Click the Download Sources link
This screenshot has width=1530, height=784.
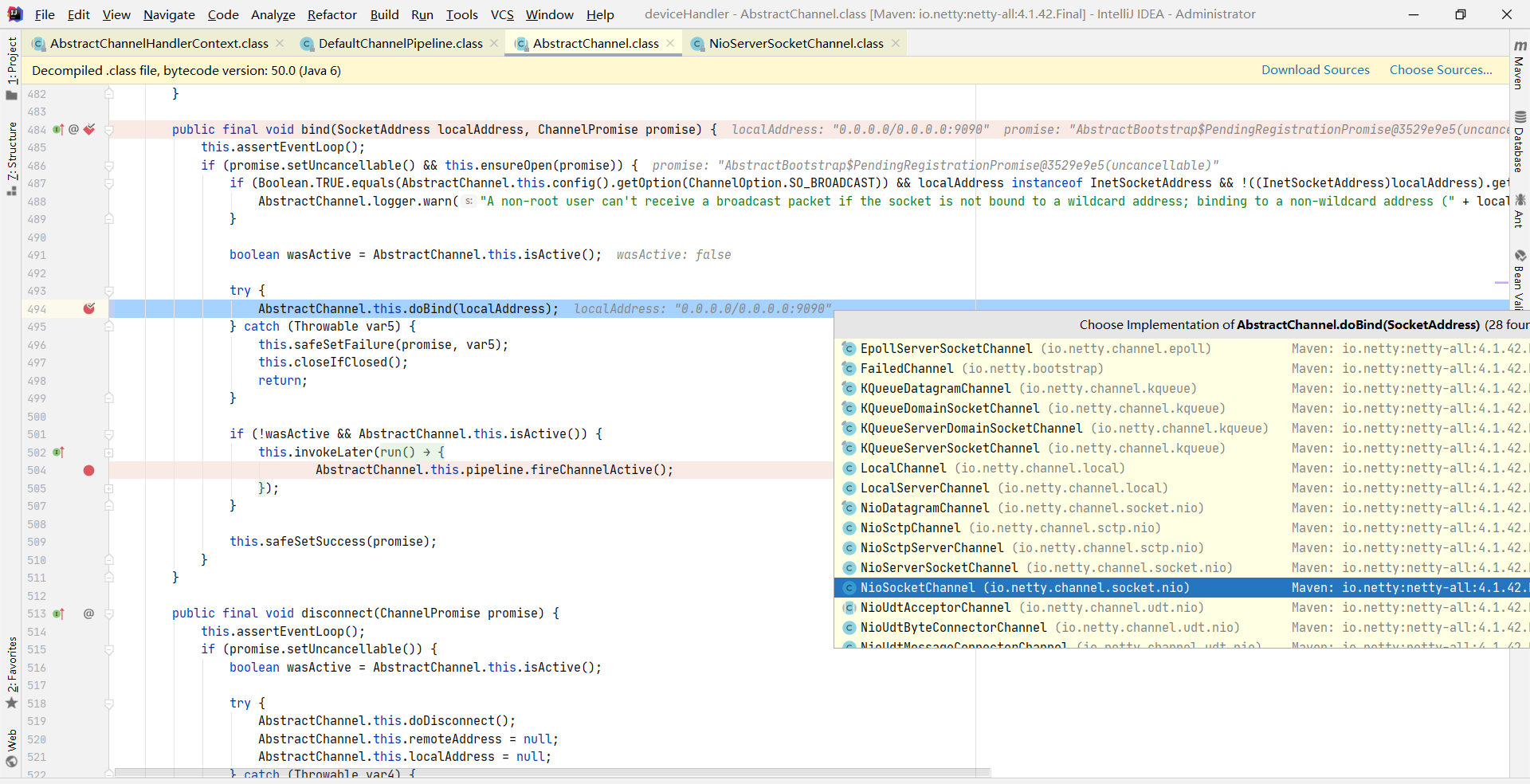click(1316, 70)
